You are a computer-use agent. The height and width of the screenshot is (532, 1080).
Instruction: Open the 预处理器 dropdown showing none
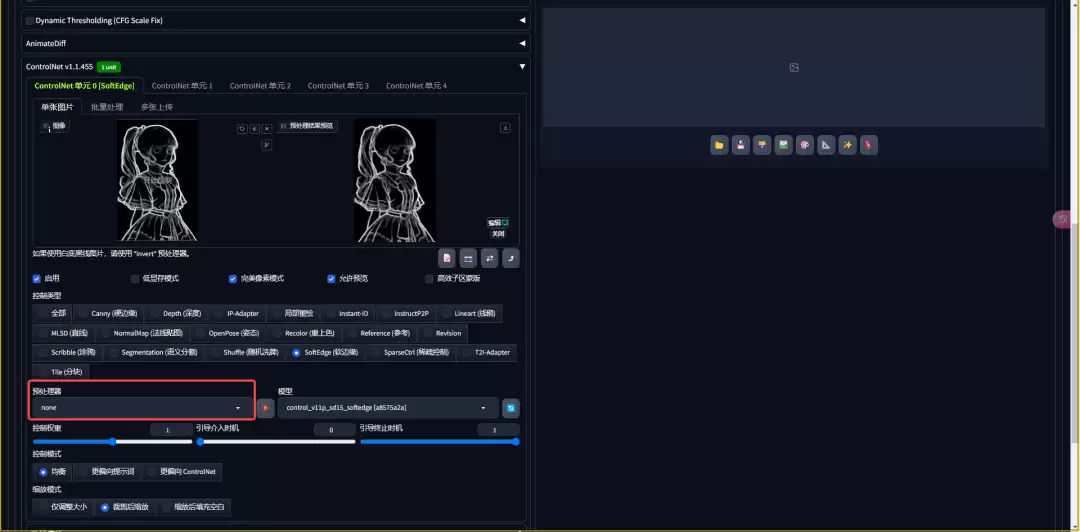(x=141, y=408)
